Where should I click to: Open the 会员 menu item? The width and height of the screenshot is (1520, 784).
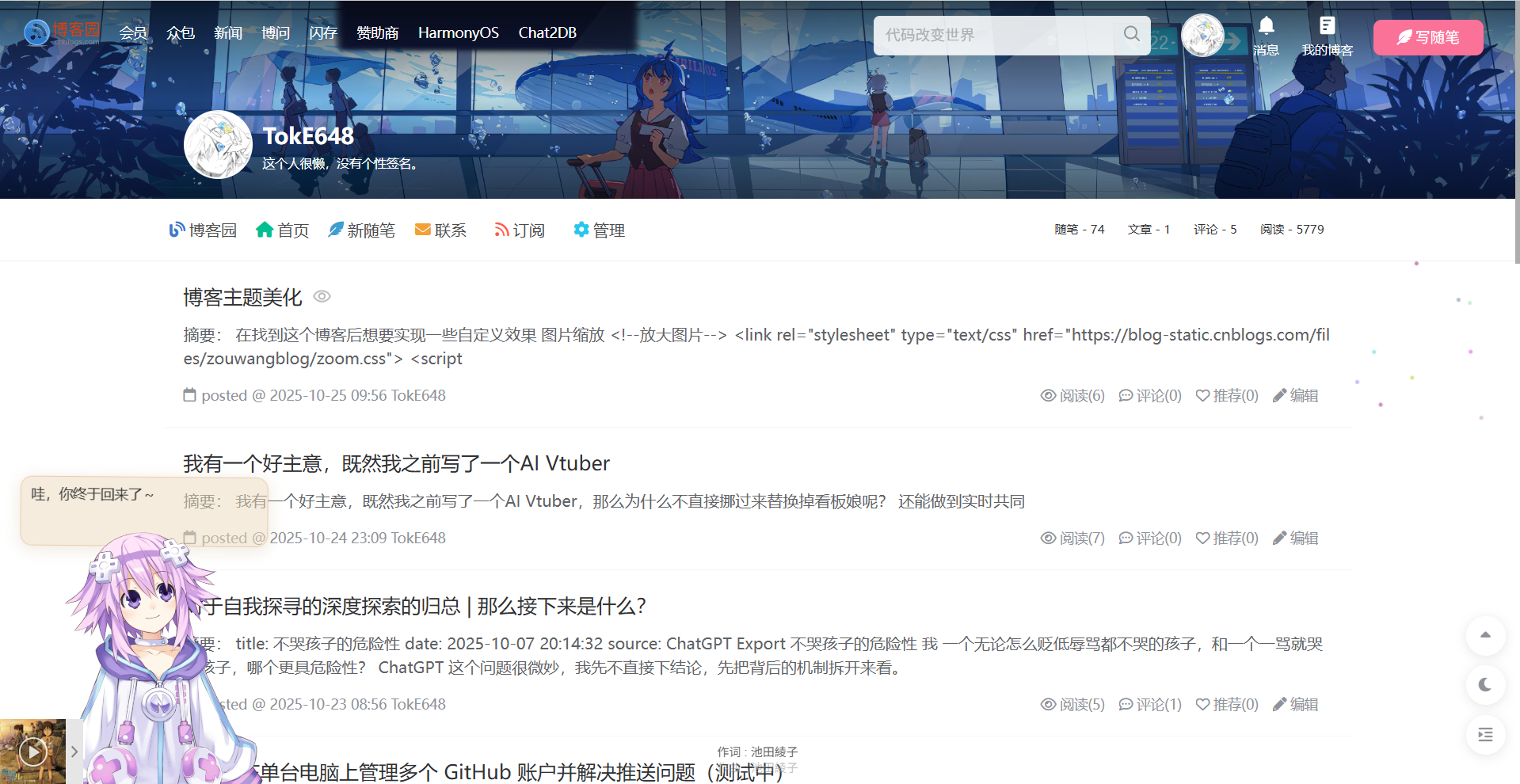(133, 33)
